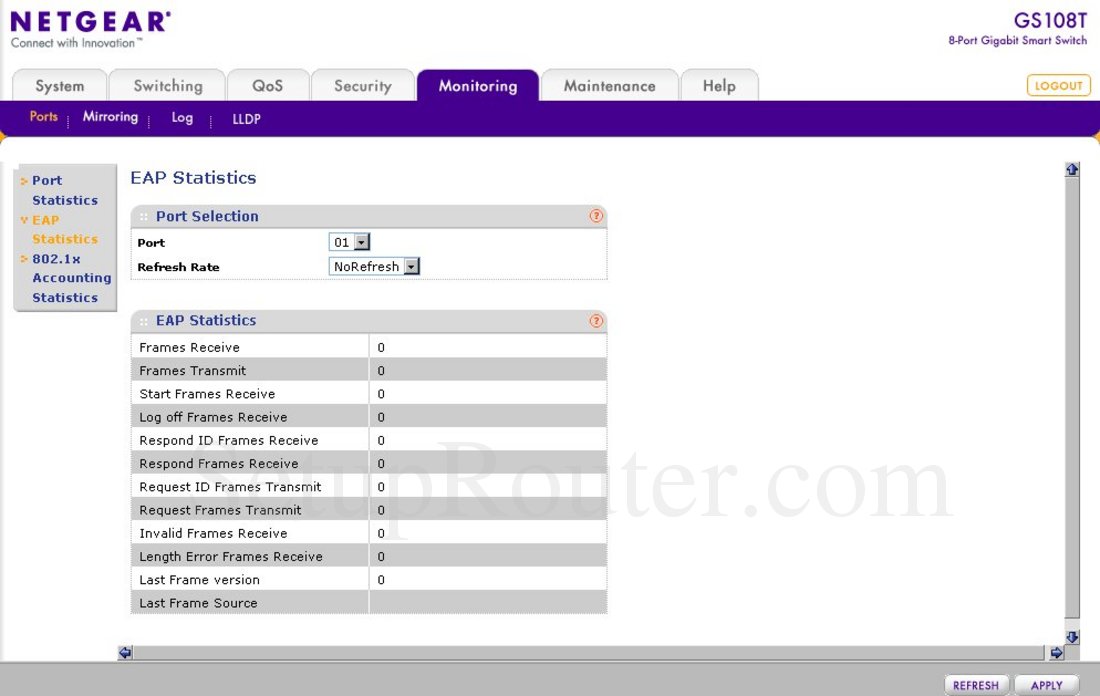The width and height of the screenshot is (1100, 696).
Task: Click the left scroll arrow icon
Action: (x=124, y=652)
